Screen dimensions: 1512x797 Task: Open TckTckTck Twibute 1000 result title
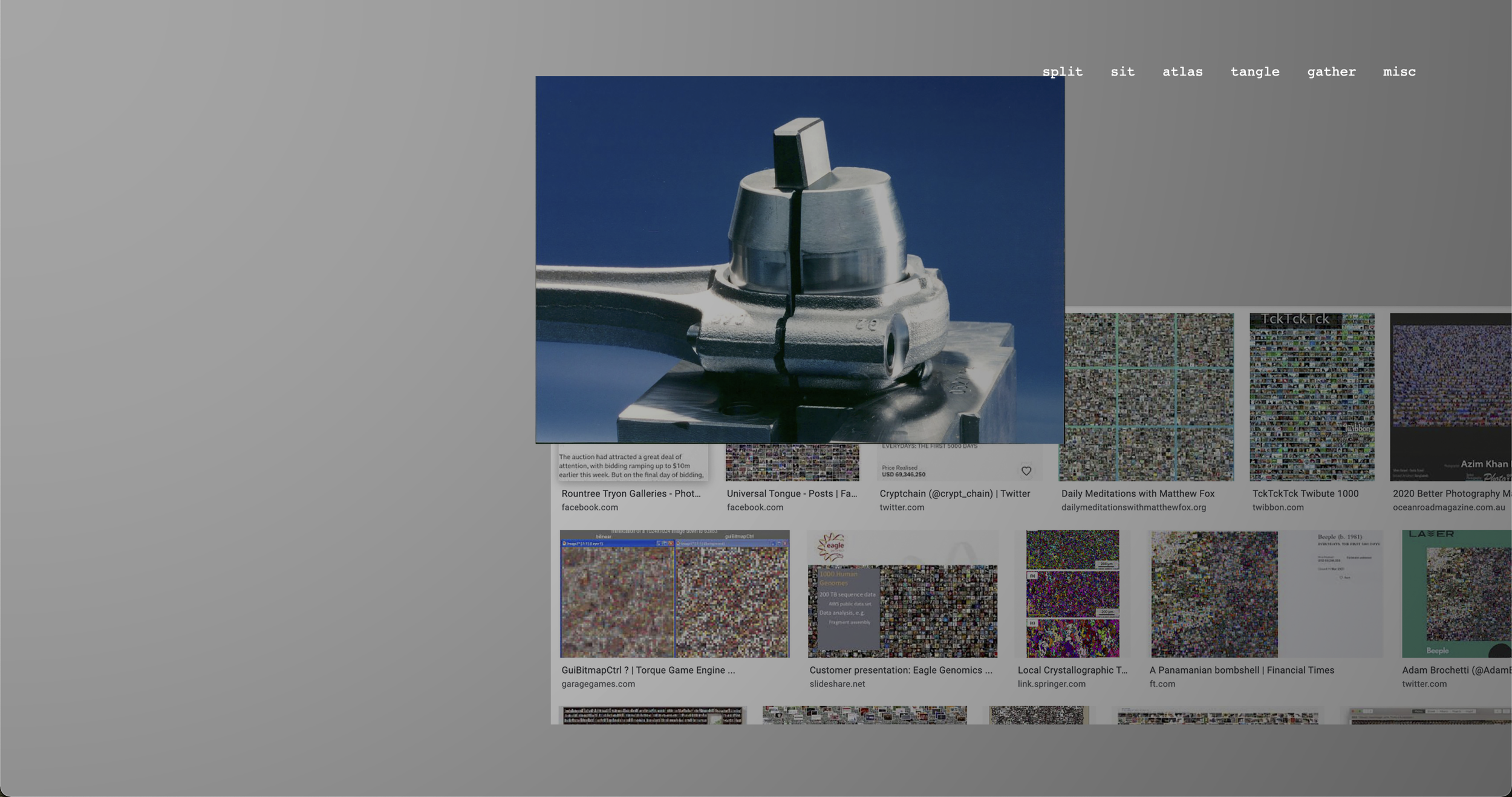pos(1305,493)
